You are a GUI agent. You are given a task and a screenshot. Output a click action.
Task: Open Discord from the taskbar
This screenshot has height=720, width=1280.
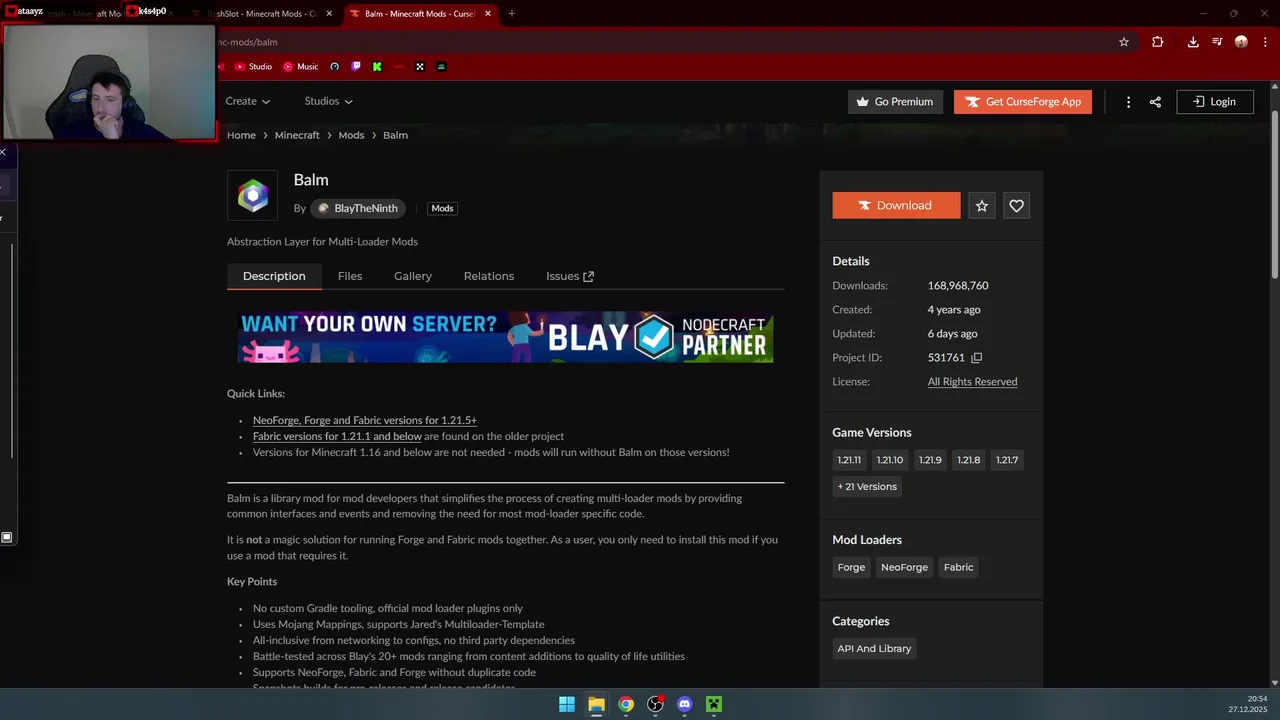tap(684, 704)
